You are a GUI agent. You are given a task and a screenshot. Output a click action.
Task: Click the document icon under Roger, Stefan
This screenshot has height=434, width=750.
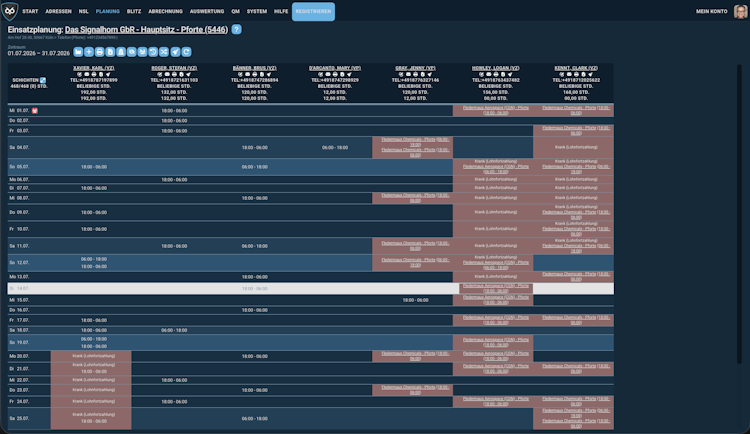[181, 74]
